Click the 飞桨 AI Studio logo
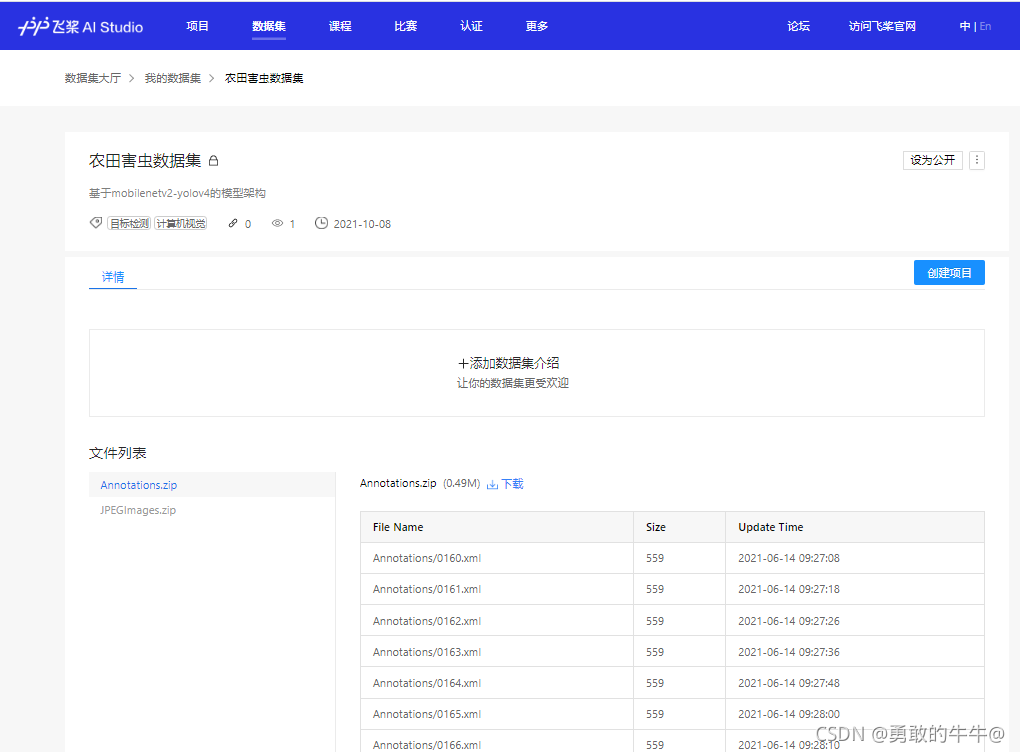The height and width of the screenshot is (752, 1020). coord(81,26)
